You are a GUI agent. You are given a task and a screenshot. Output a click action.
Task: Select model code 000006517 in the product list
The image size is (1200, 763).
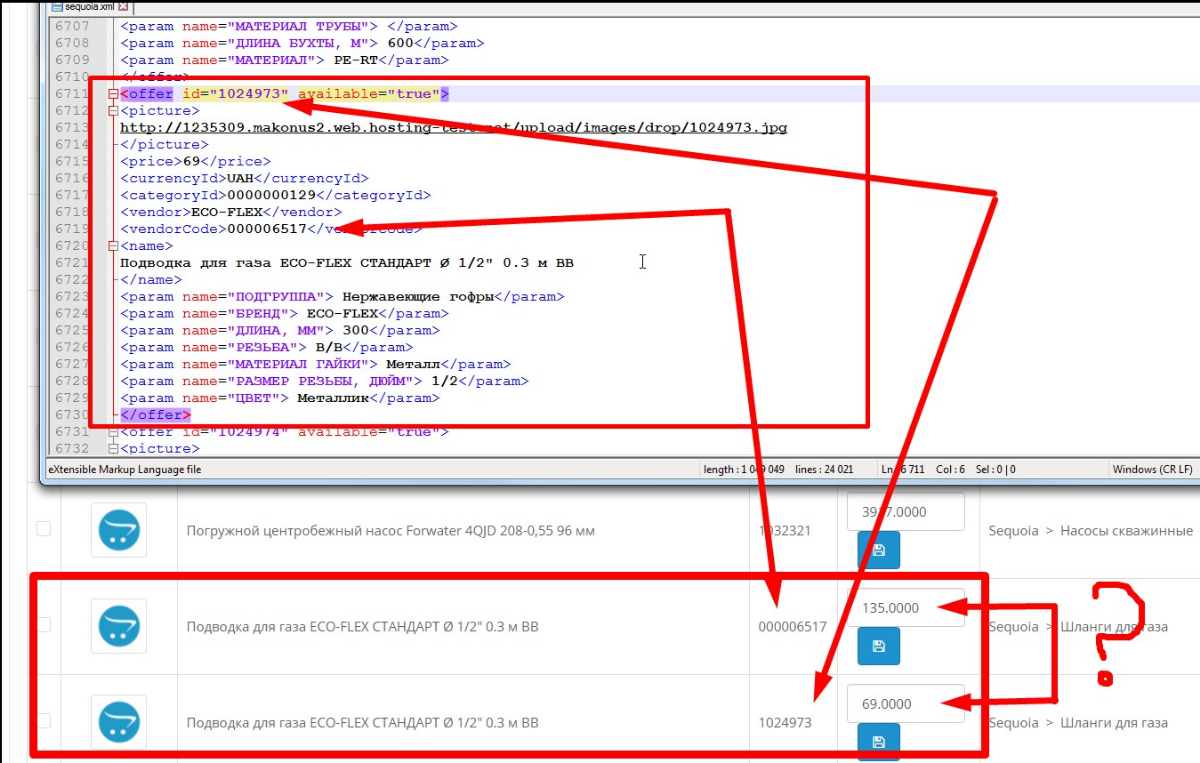792,627
